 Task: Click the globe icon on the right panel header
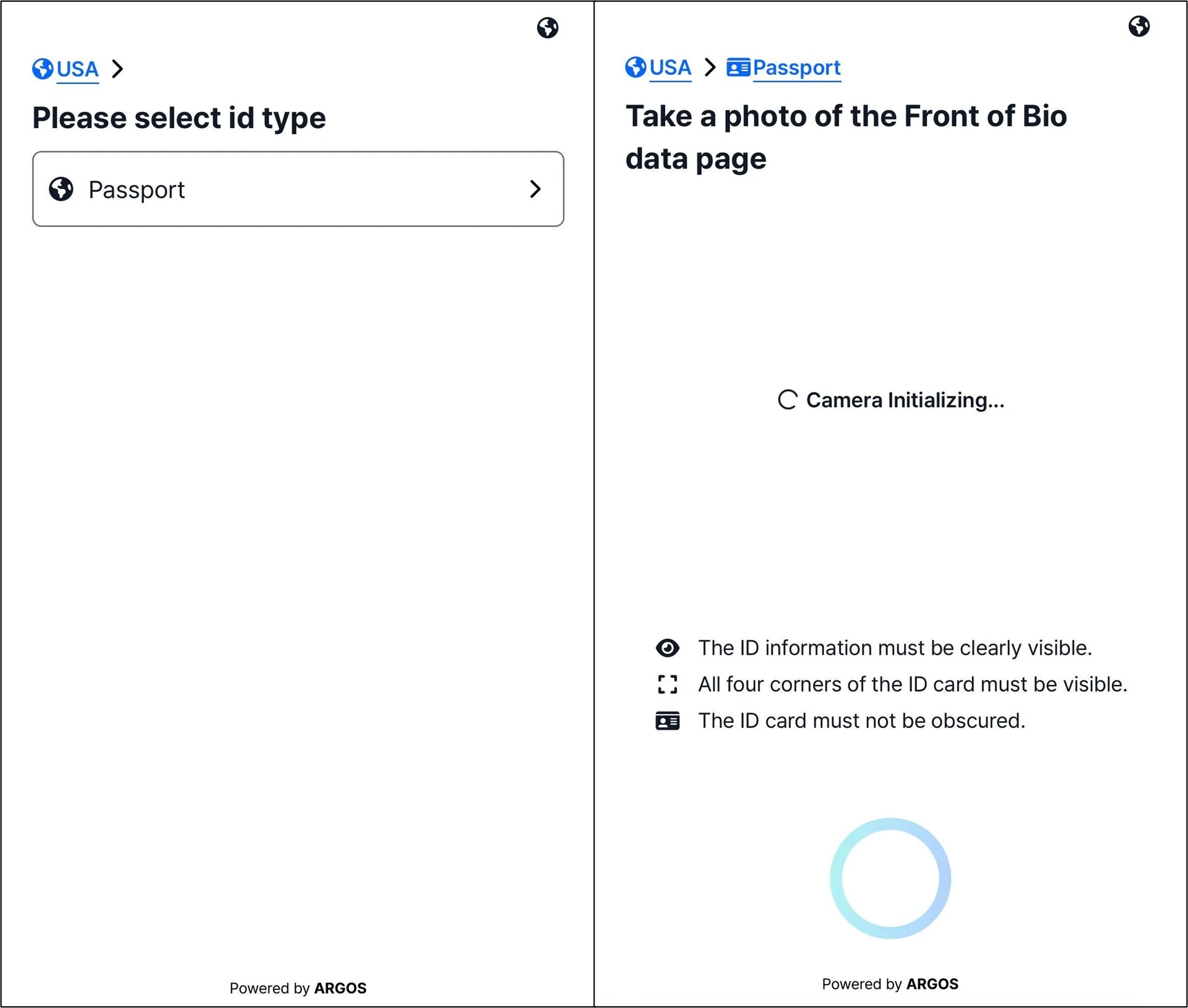pos(1140,26)
